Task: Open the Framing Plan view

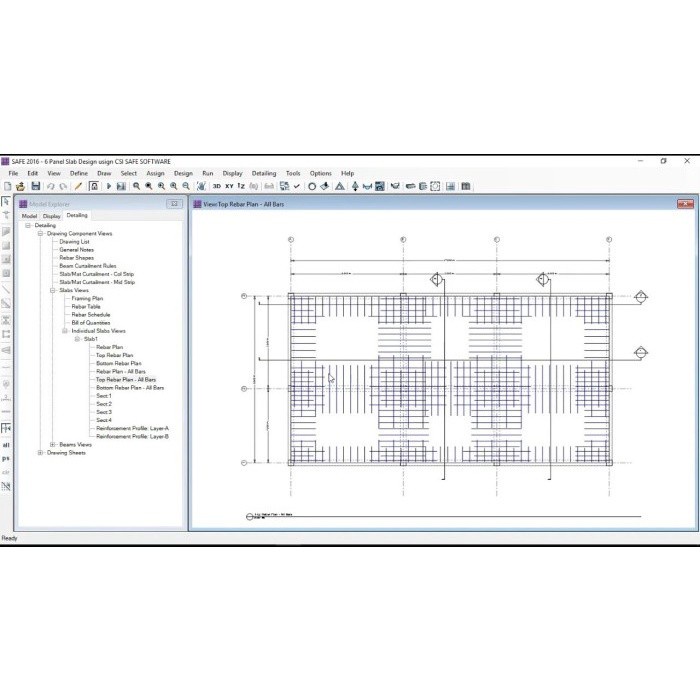Action: 87,298
